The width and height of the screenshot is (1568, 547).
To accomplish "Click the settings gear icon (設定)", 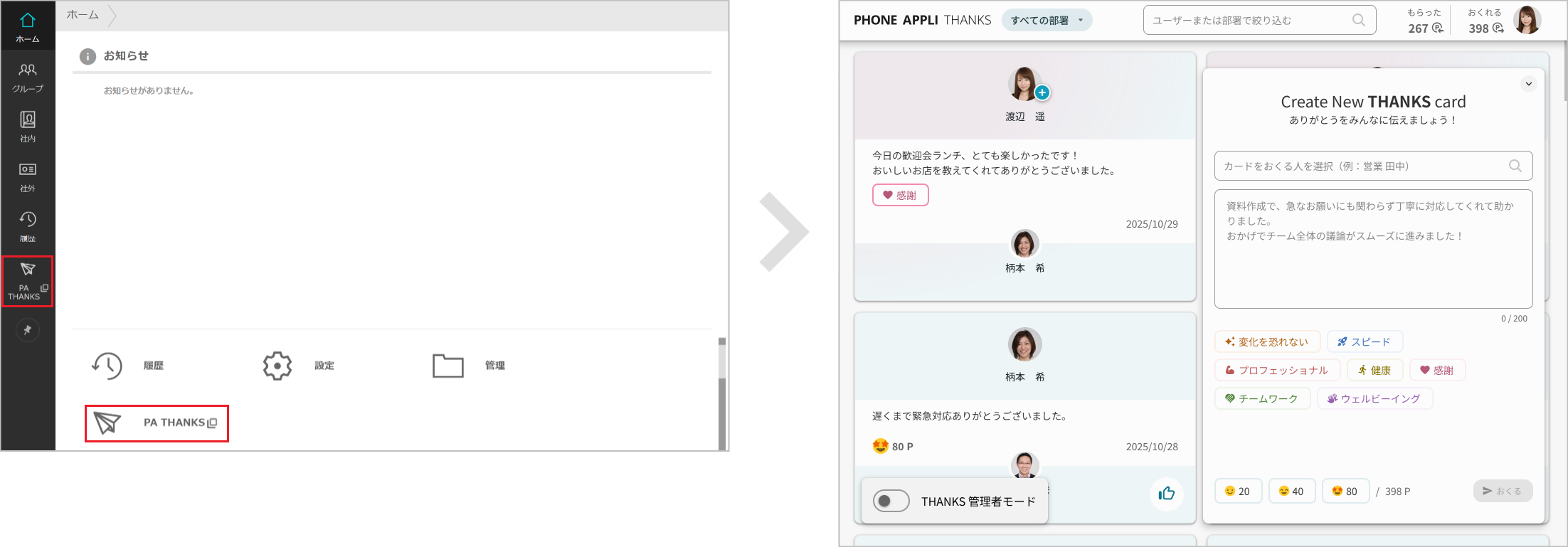I will click(x=277, y=366).
